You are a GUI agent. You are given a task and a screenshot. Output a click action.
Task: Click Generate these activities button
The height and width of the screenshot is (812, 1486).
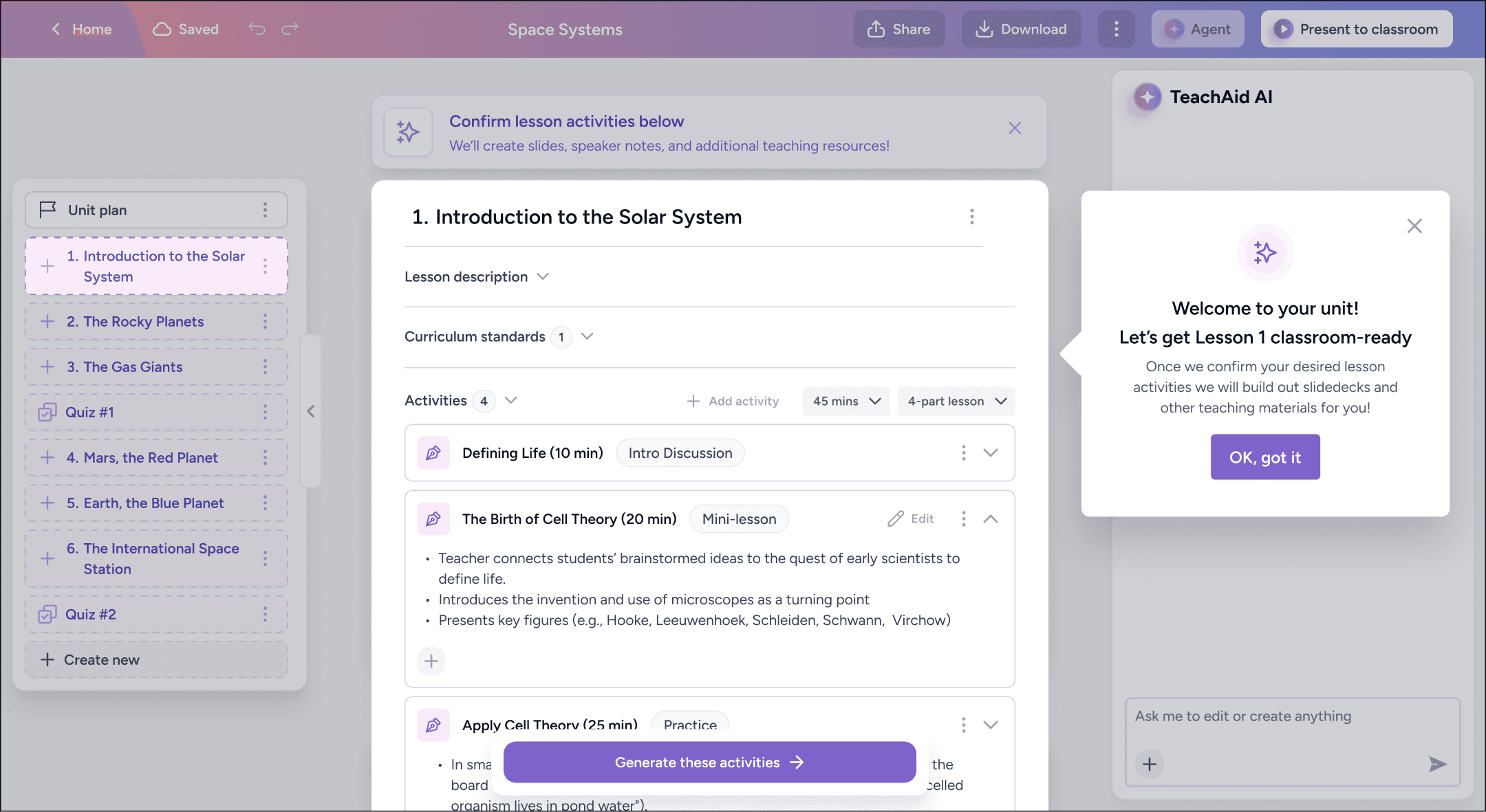click(x=709, y=762)
